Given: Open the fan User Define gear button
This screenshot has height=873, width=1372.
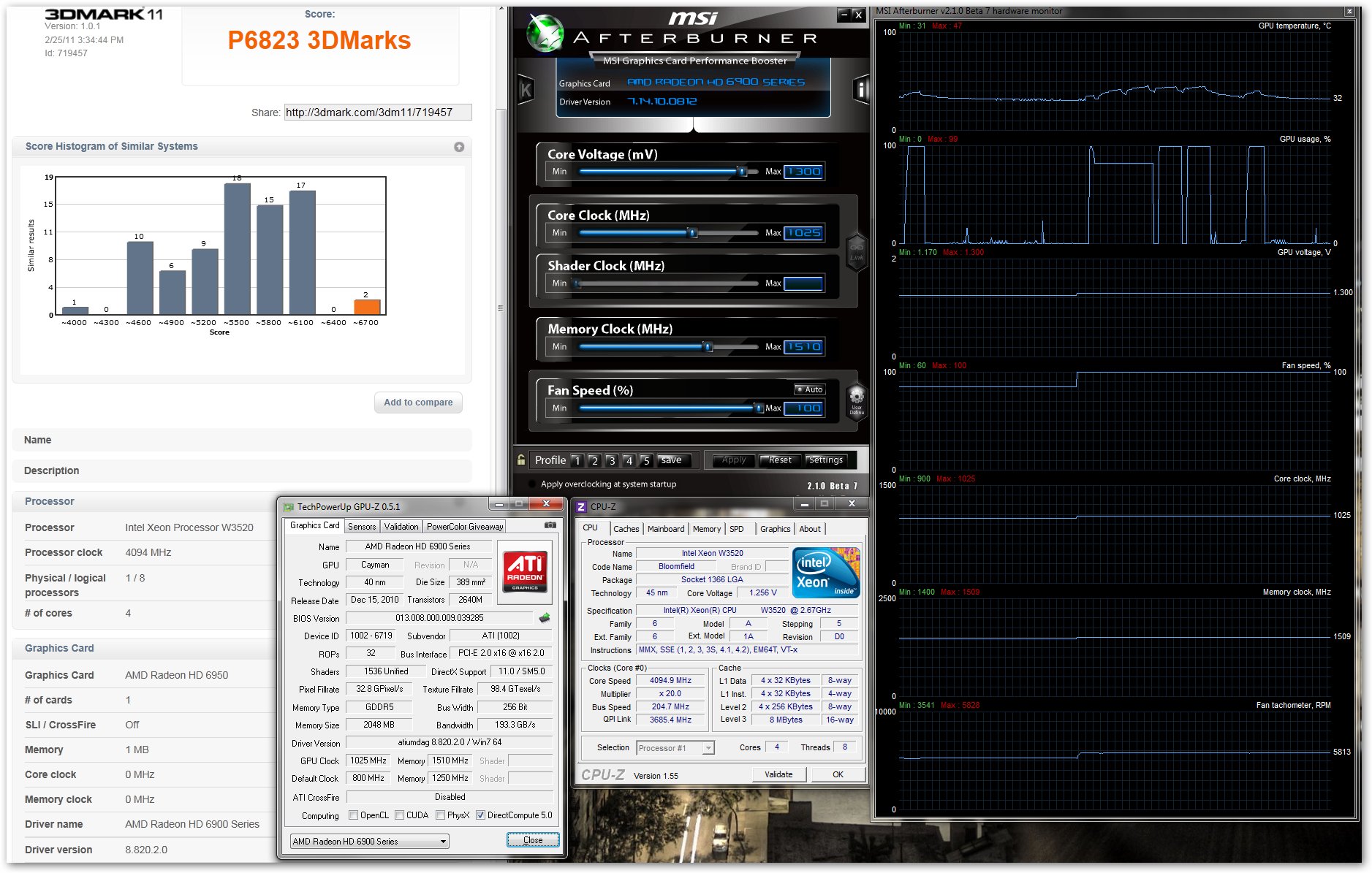Looking at the screenshot, I should pos(857,401).
